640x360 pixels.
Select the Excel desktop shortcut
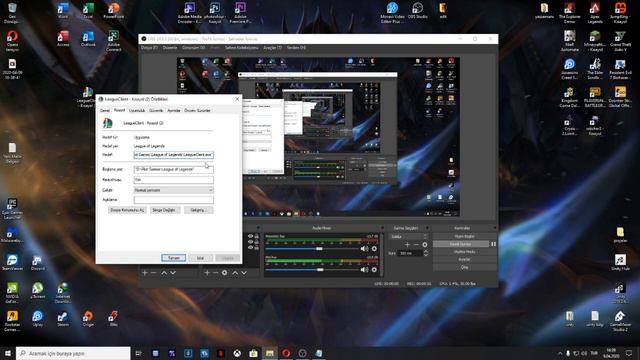pos(88,11)
